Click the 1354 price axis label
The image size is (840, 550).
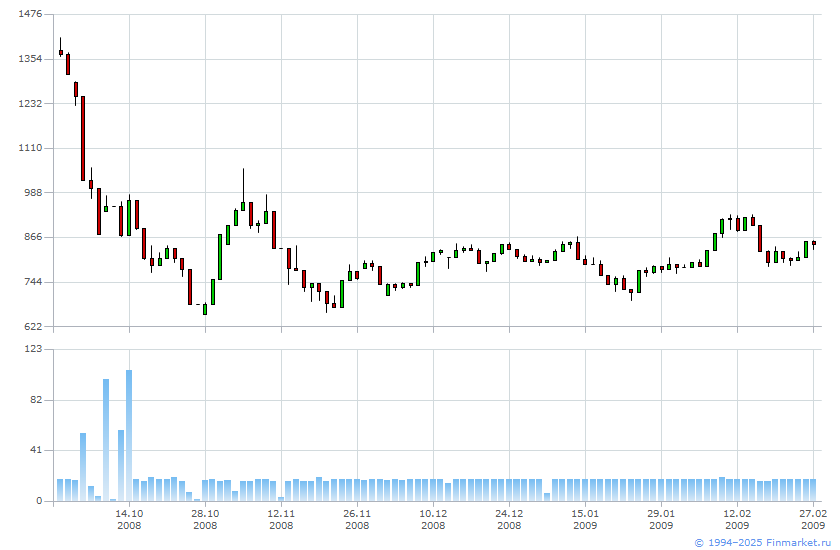coord(30,59)
